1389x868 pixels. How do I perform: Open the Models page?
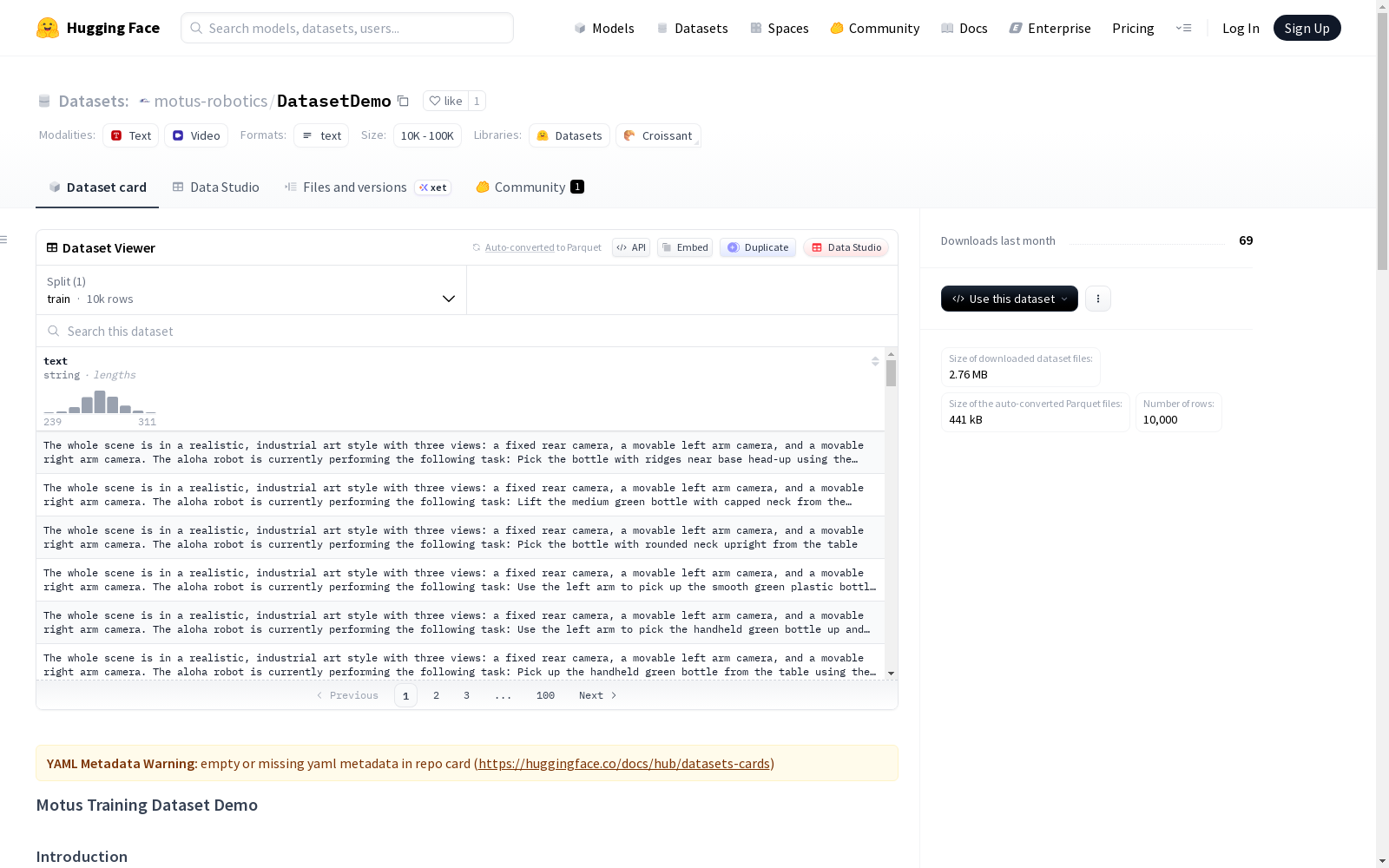604,28
